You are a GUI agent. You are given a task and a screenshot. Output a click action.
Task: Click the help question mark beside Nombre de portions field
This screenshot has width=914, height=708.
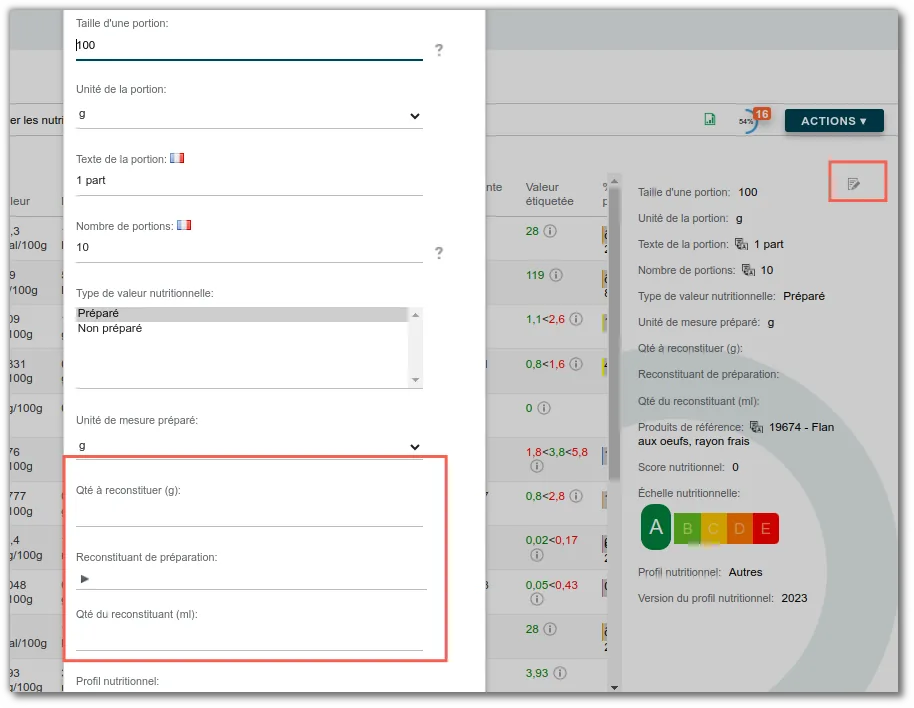439,252
